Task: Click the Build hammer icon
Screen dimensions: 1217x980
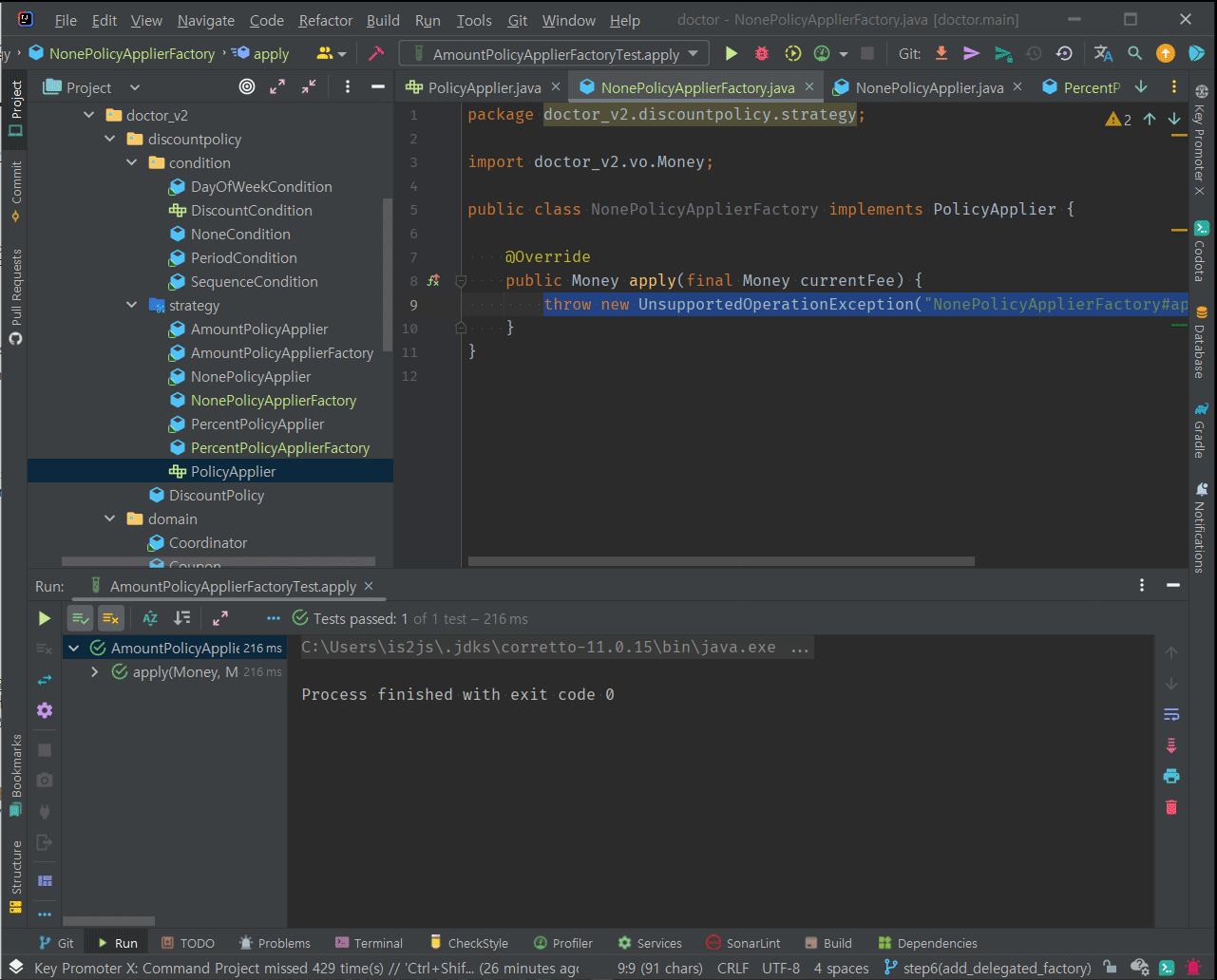Action: click(375, 54)
